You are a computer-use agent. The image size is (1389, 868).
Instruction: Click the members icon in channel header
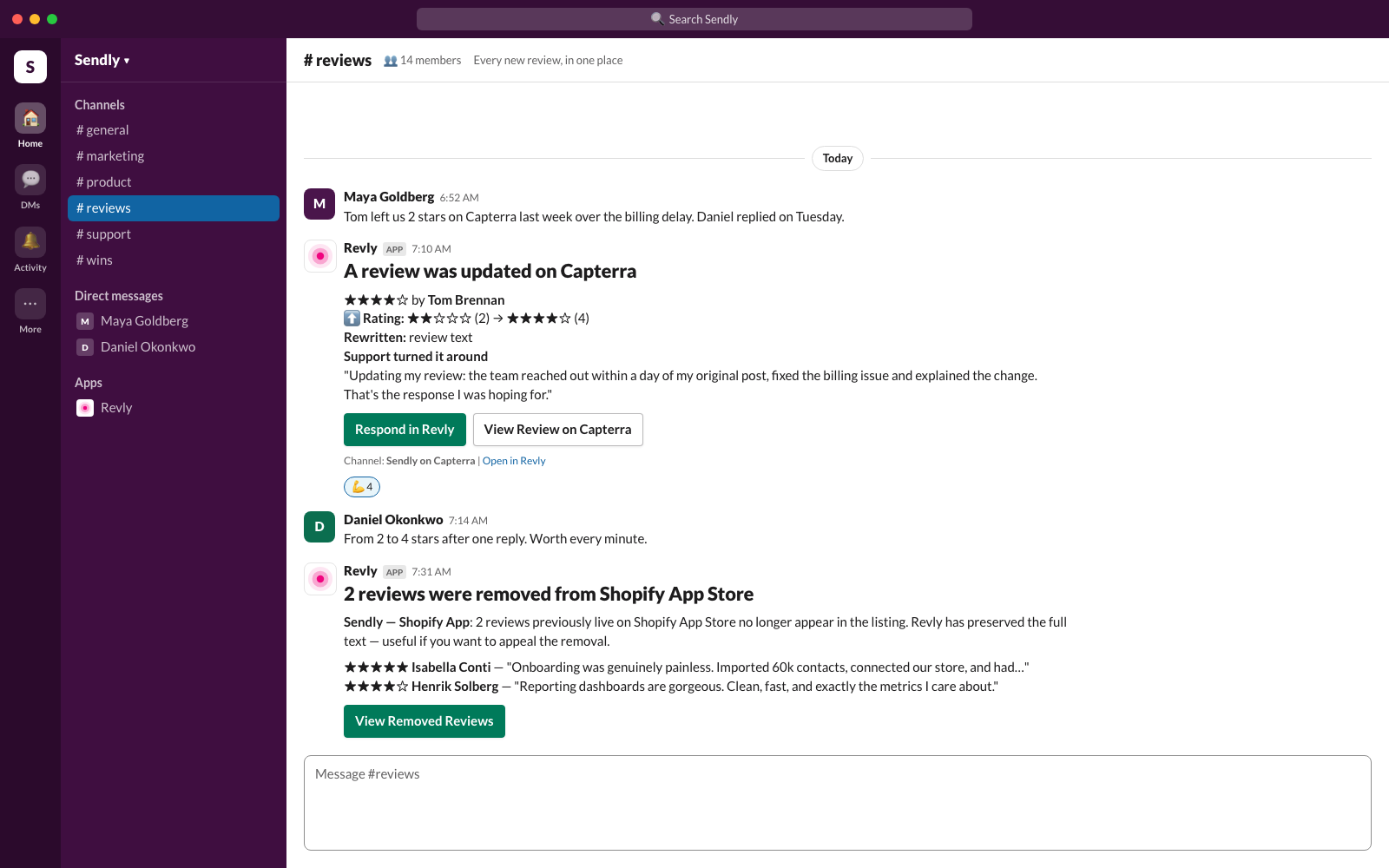click(391, 61)
